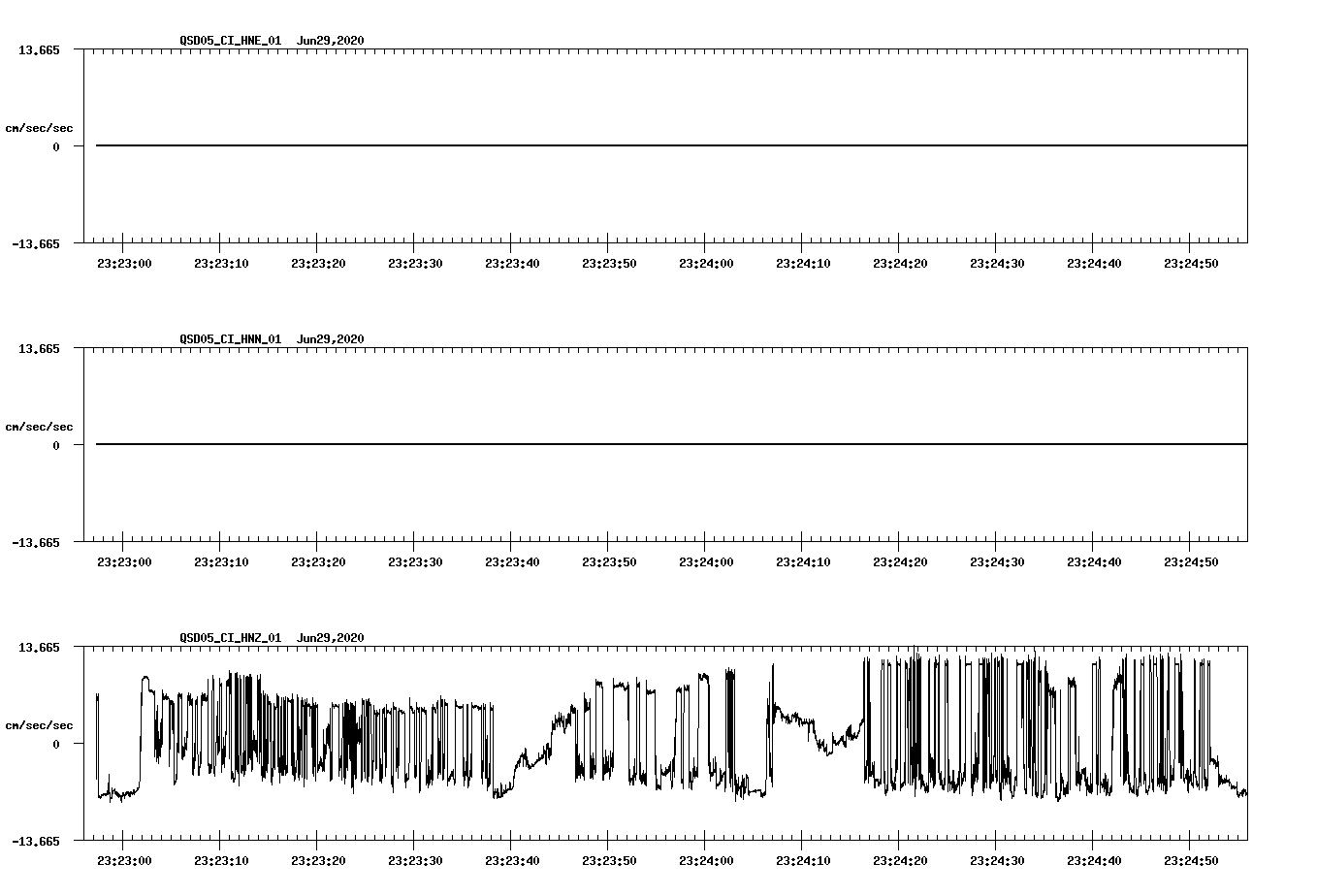Click the 0 baseline label on HNE axis
The height and width of the screenshot is (896, 1317).
(x=56, y=146)
